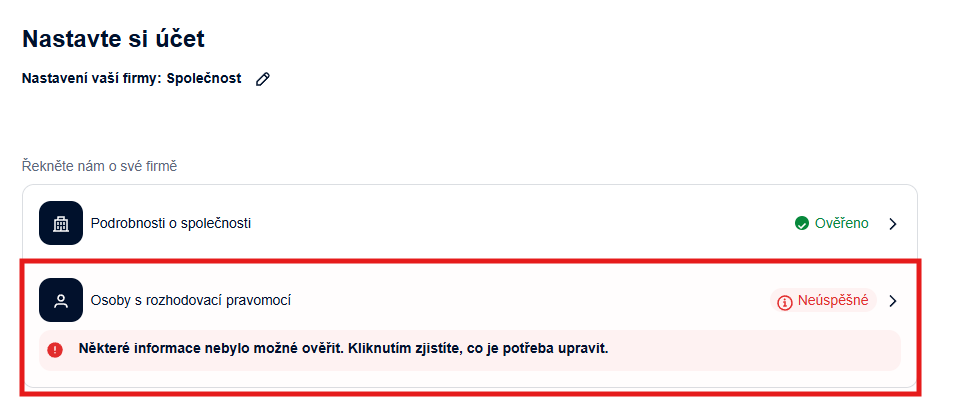Click the red error icon in the alert
This screenshot has width=971, height=410.
tap(55, 350)
